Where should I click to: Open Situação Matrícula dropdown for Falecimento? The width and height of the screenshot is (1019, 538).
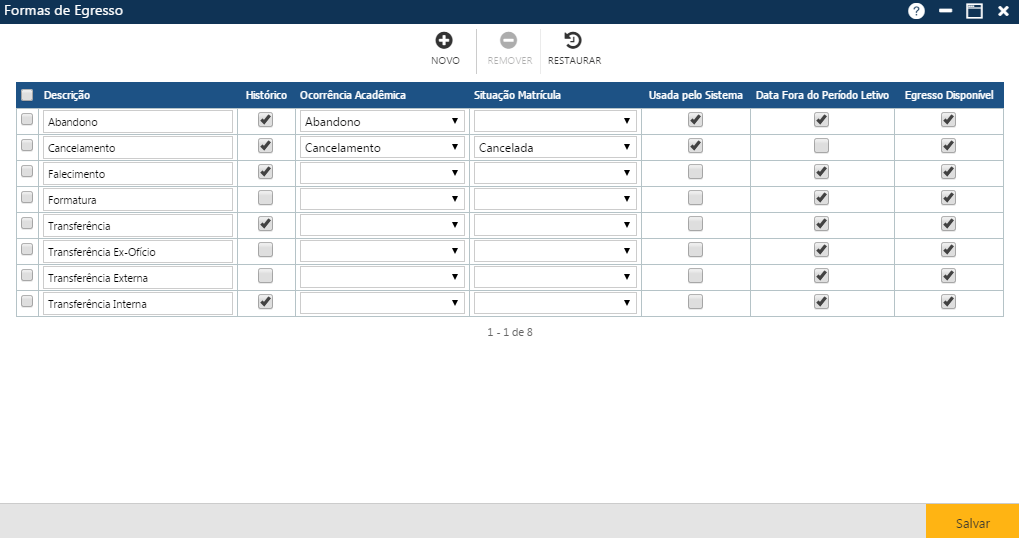tap(555, 173)
